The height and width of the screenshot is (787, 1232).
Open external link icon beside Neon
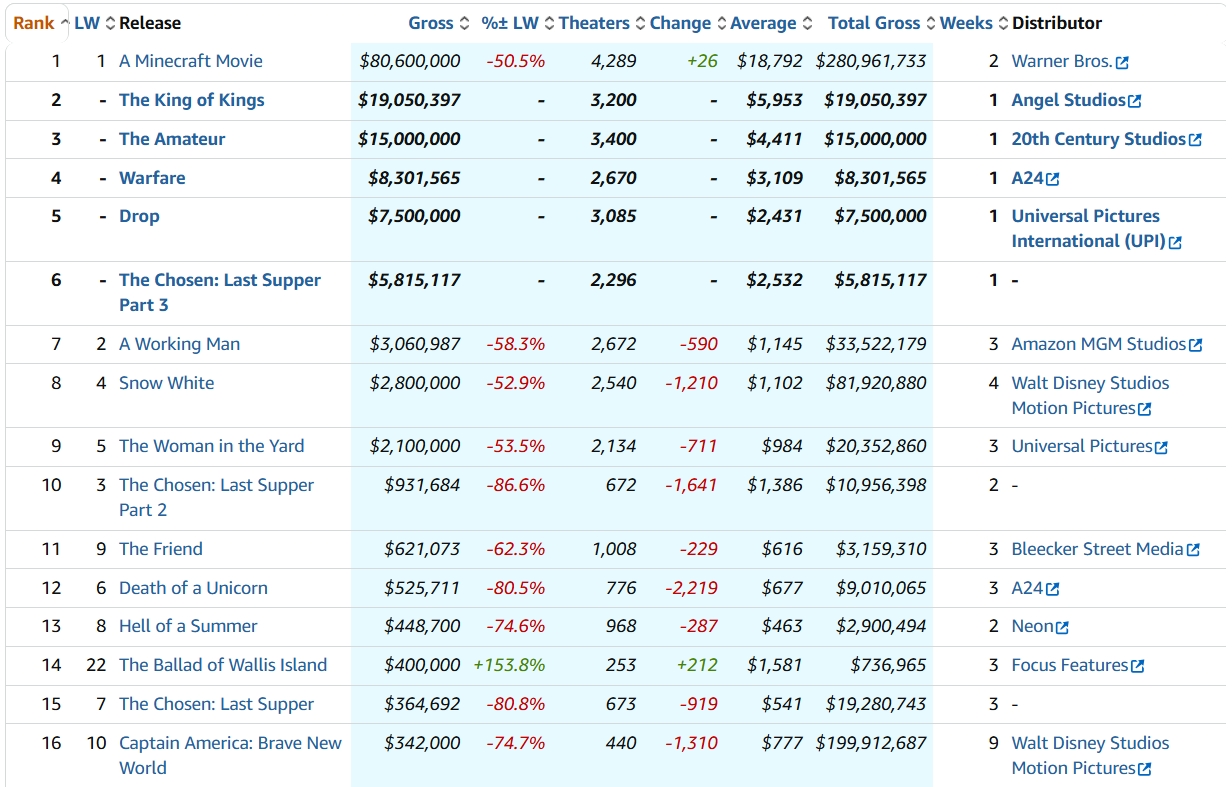[1062, 628]
